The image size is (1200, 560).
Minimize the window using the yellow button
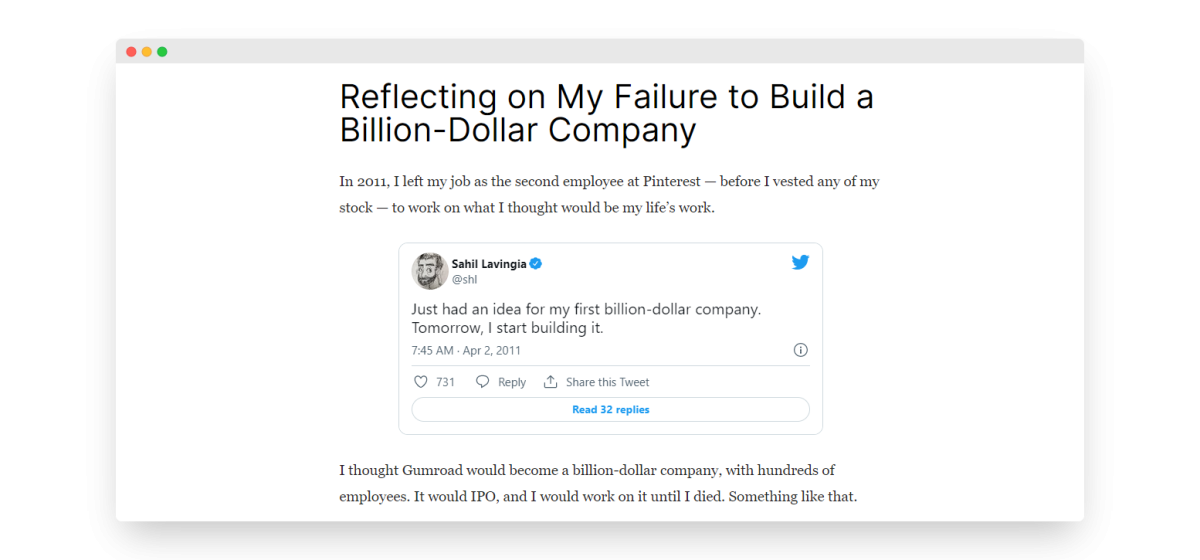tap(147, 52)
